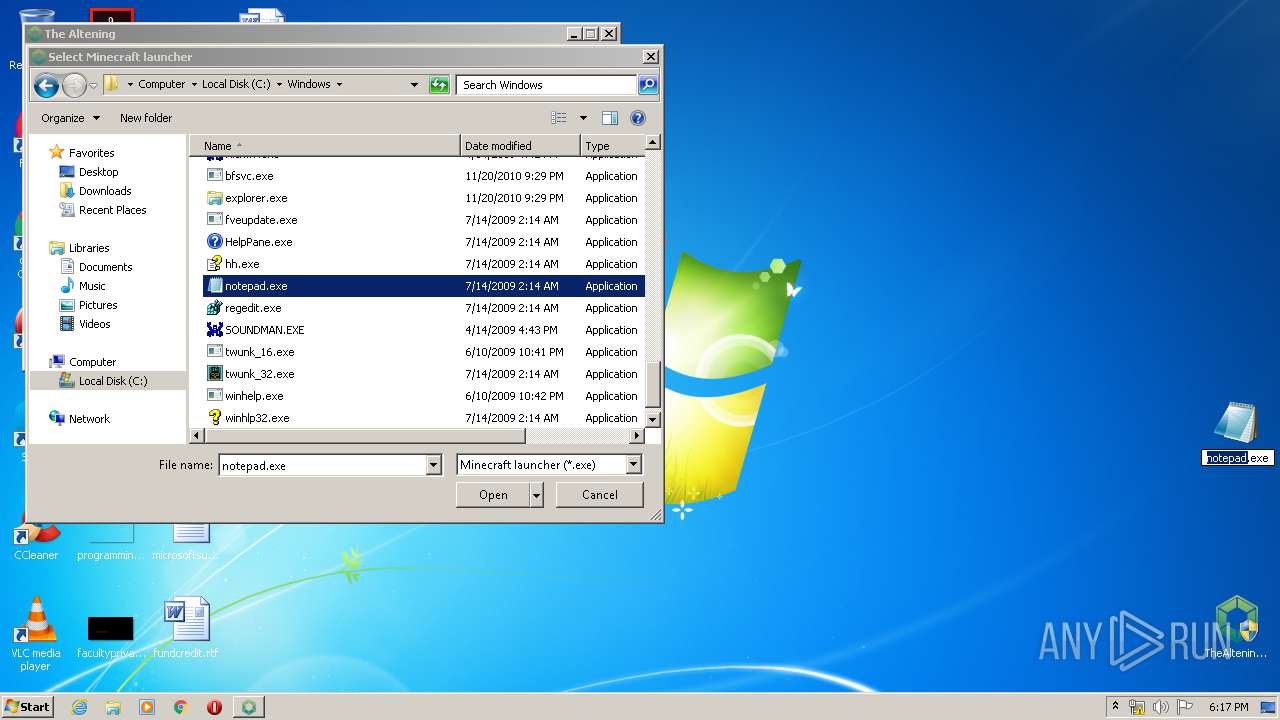
Task: Open Recent Places in the navigation pane
Action: (112, 210)
